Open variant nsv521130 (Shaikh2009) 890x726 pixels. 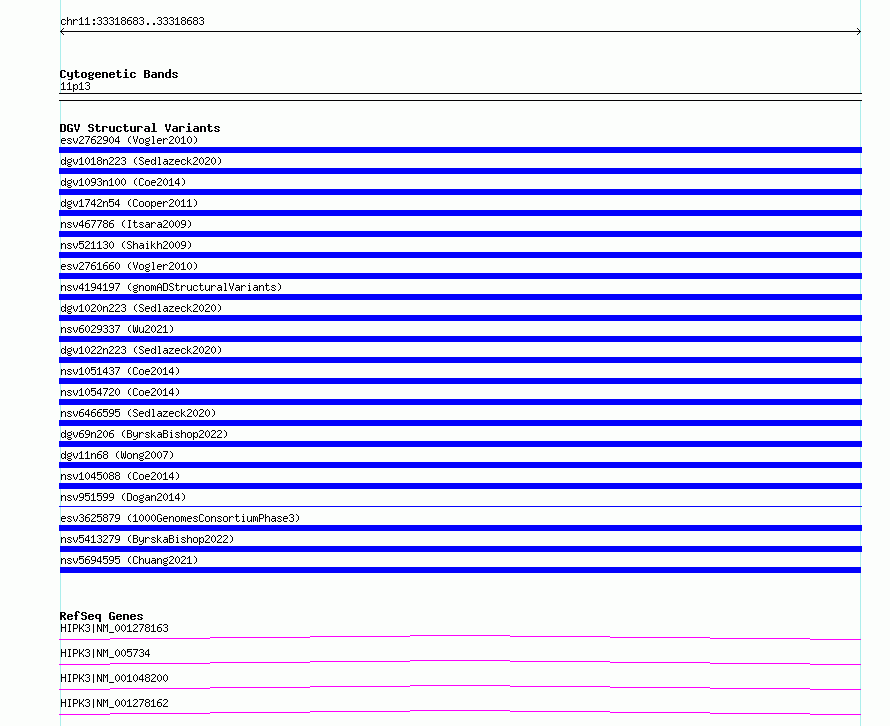pos(126,245)
